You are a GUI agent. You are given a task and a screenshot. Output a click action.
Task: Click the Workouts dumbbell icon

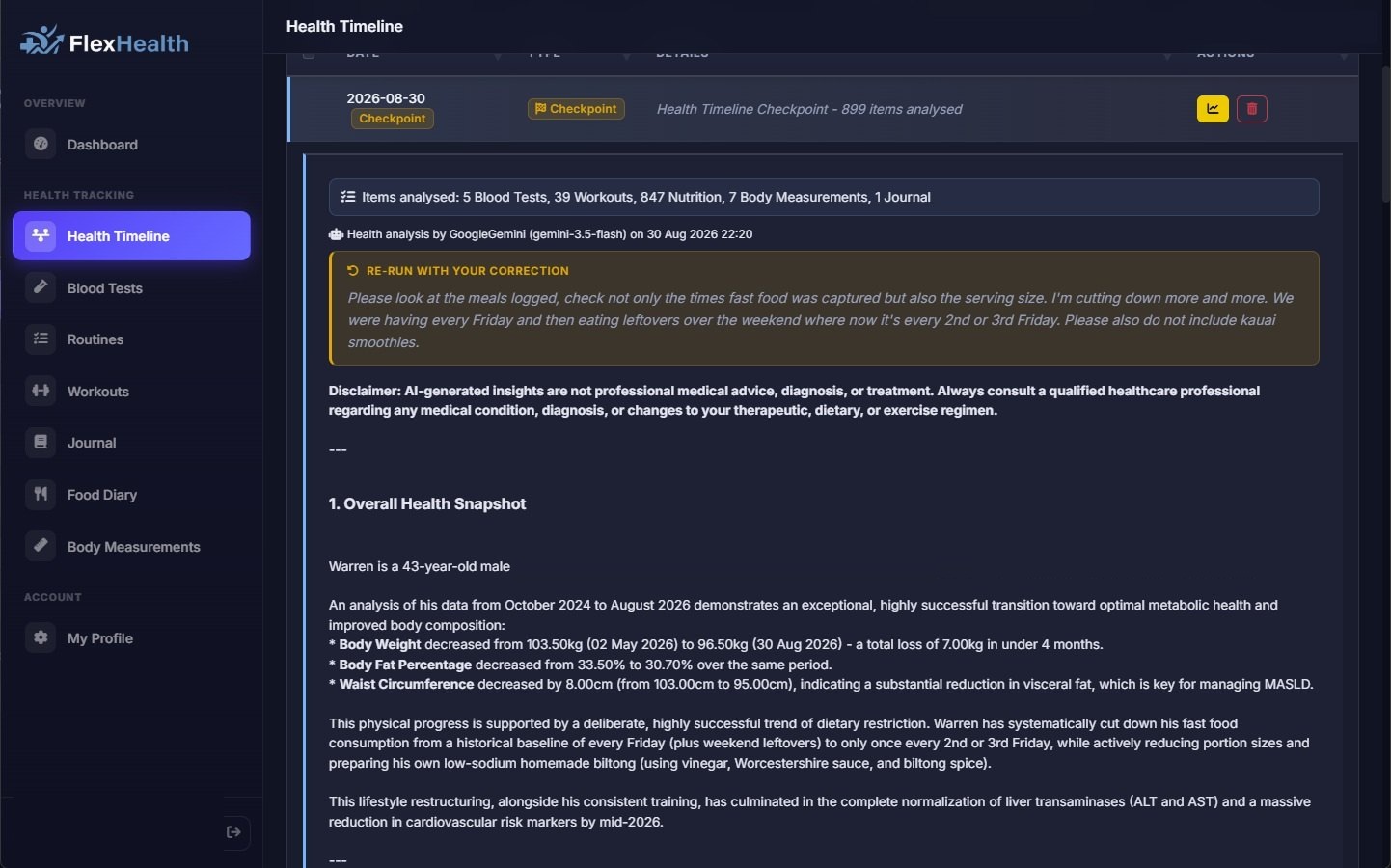[41, 391]
